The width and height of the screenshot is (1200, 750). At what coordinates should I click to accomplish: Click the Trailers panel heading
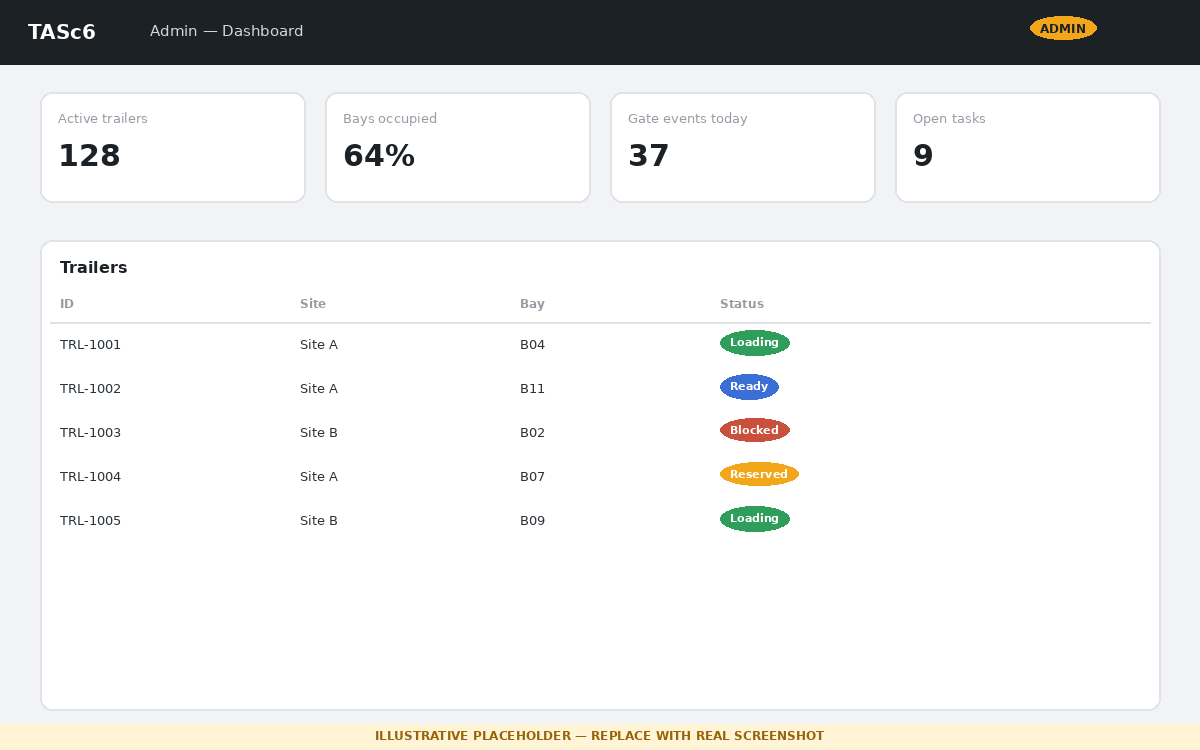[x=94, y=268]
